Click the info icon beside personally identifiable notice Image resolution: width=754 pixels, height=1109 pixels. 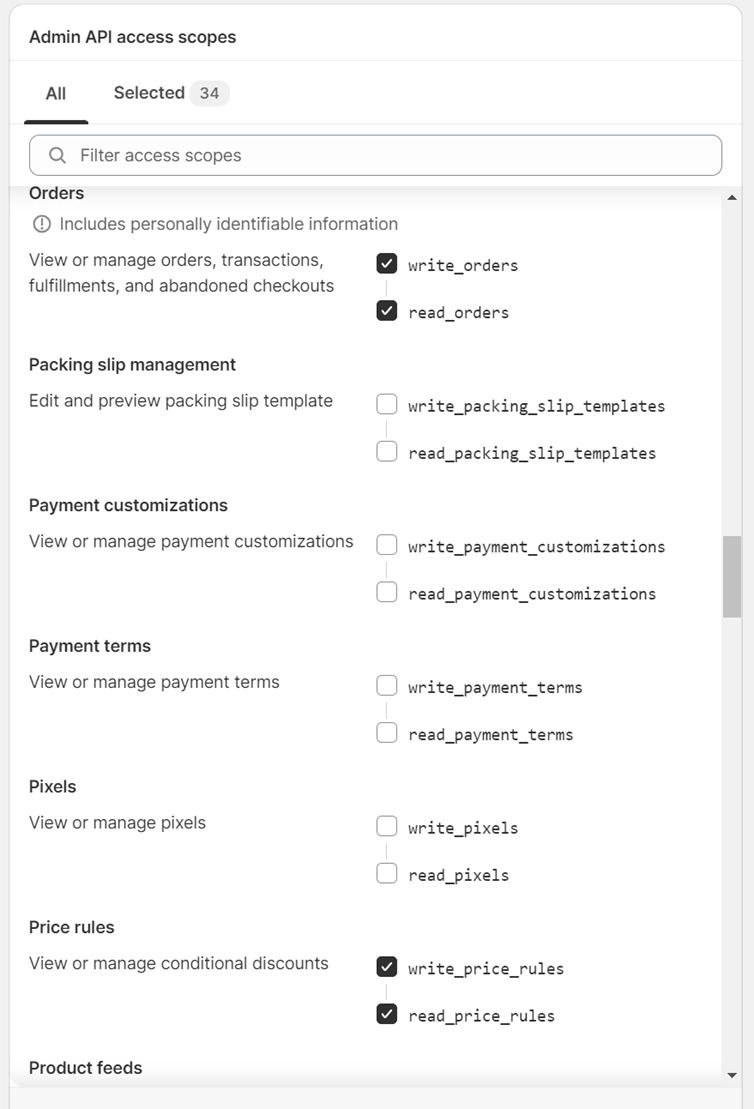(x=42, y=224)
